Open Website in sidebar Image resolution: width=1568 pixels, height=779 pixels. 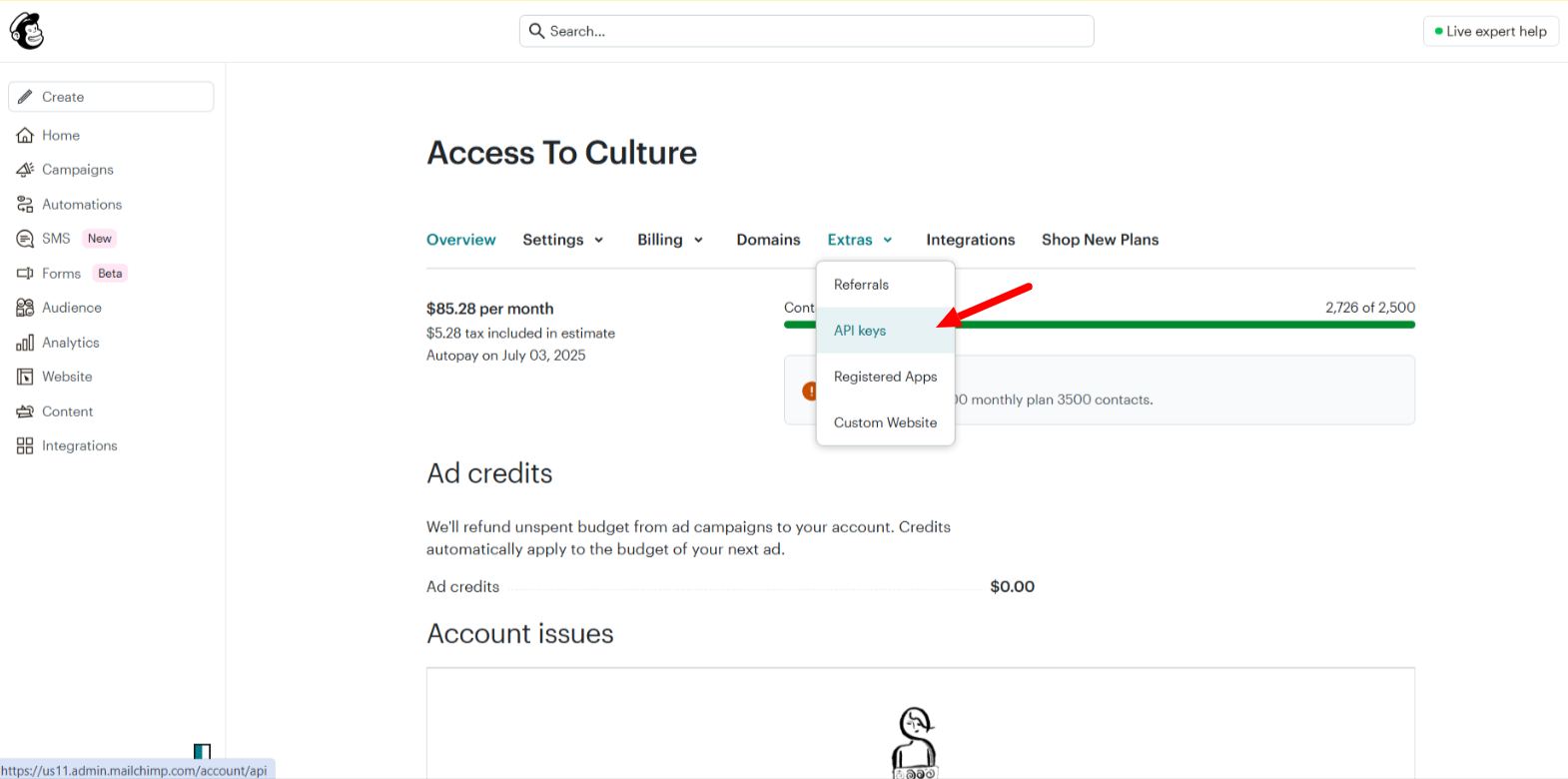click(67, 377)
